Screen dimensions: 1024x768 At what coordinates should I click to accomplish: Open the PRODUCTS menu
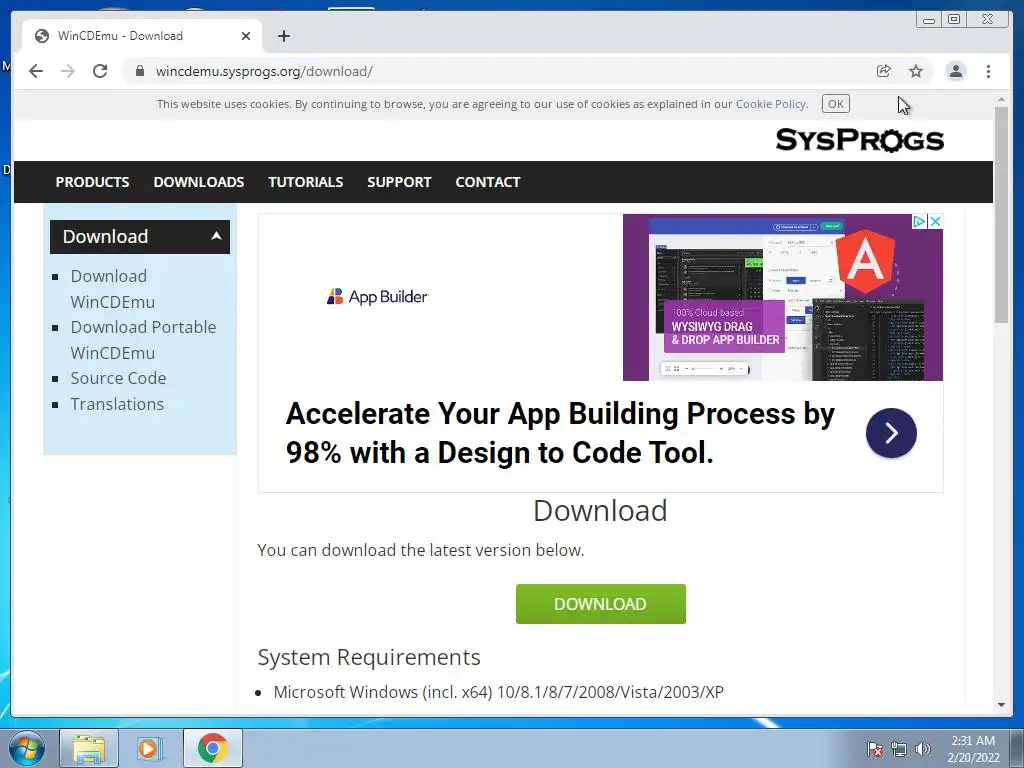(x=92, y=182)
